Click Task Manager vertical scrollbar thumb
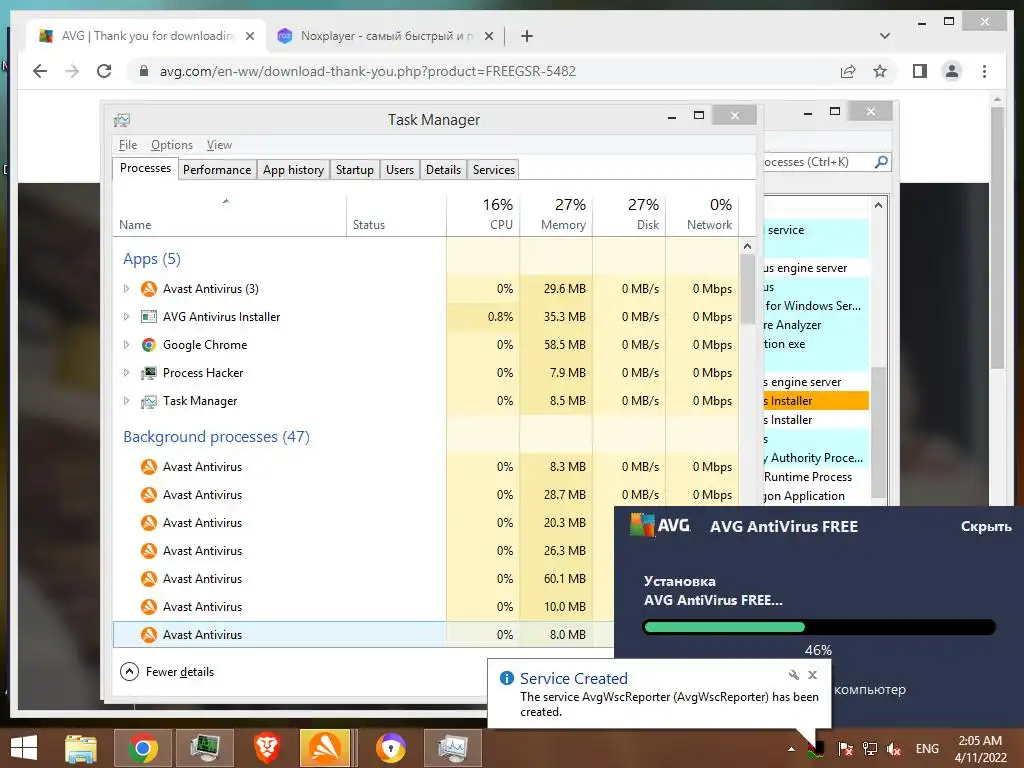 (747, 289)
